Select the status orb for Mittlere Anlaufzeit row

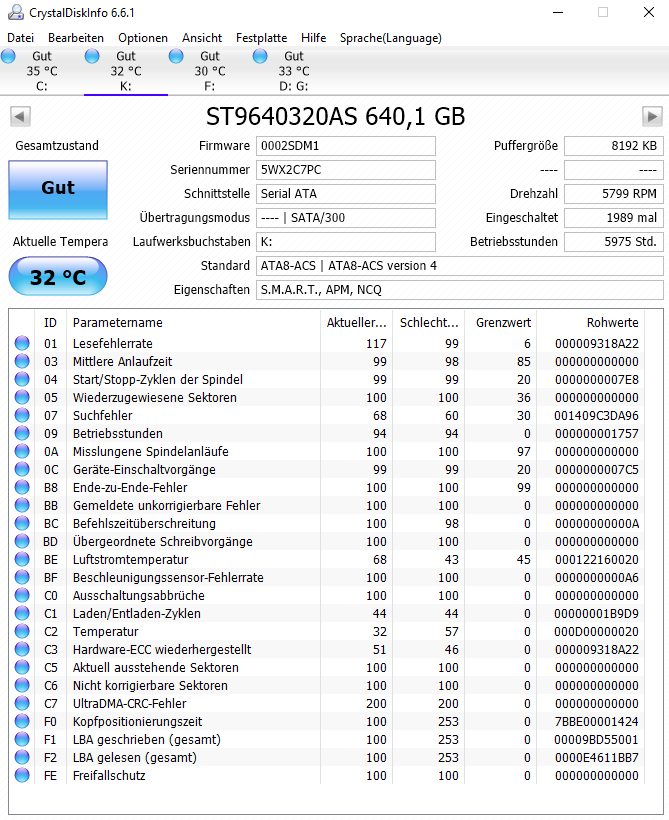tap(22, 361)
